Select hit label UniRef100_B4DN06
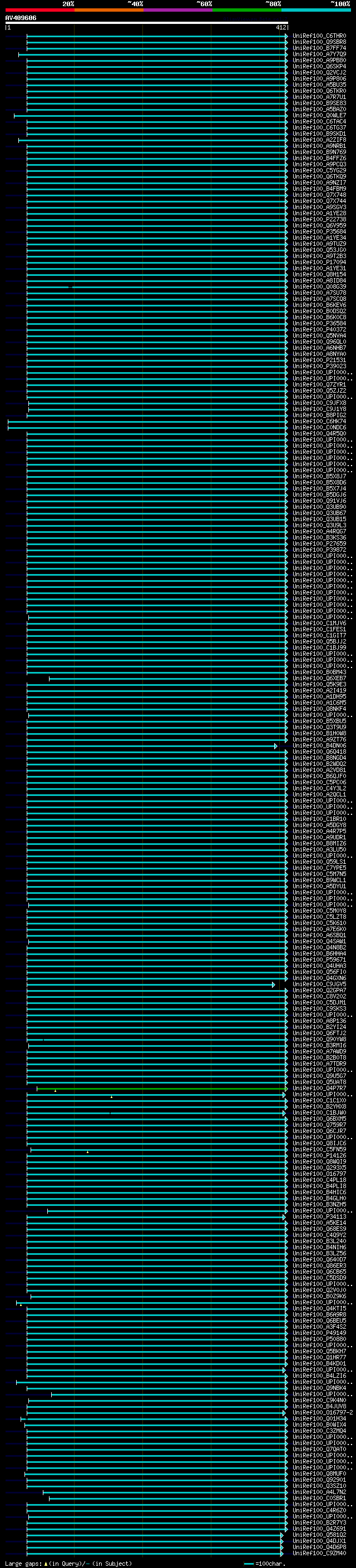Screen dimensions: 356x1568 click(x=319, y=745)
